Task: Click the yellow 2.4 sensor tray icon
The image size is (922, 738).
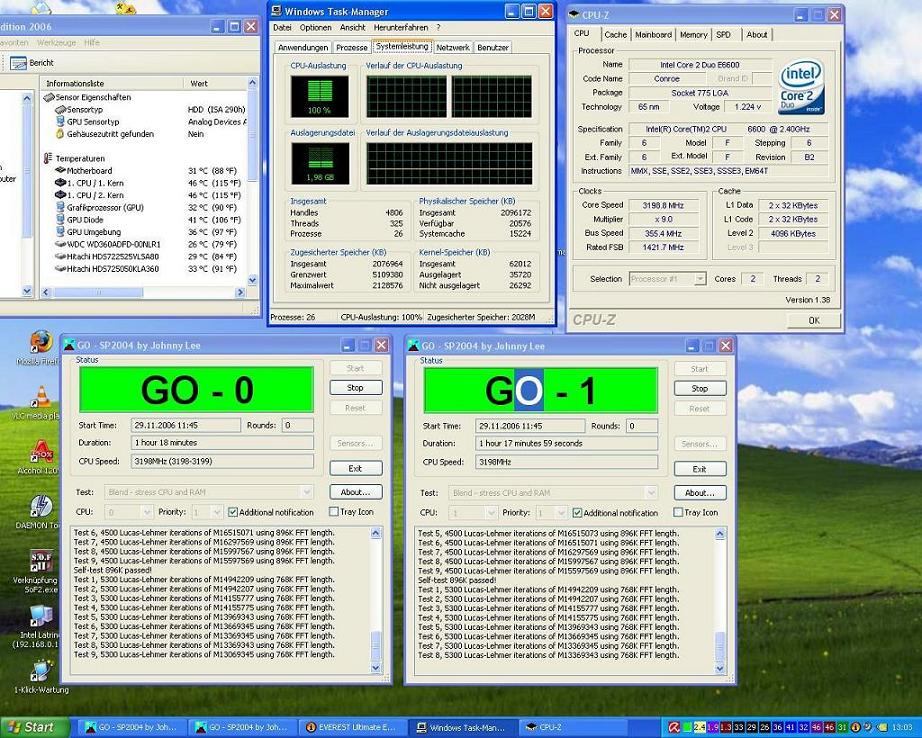Action: [x=699, y=727]
